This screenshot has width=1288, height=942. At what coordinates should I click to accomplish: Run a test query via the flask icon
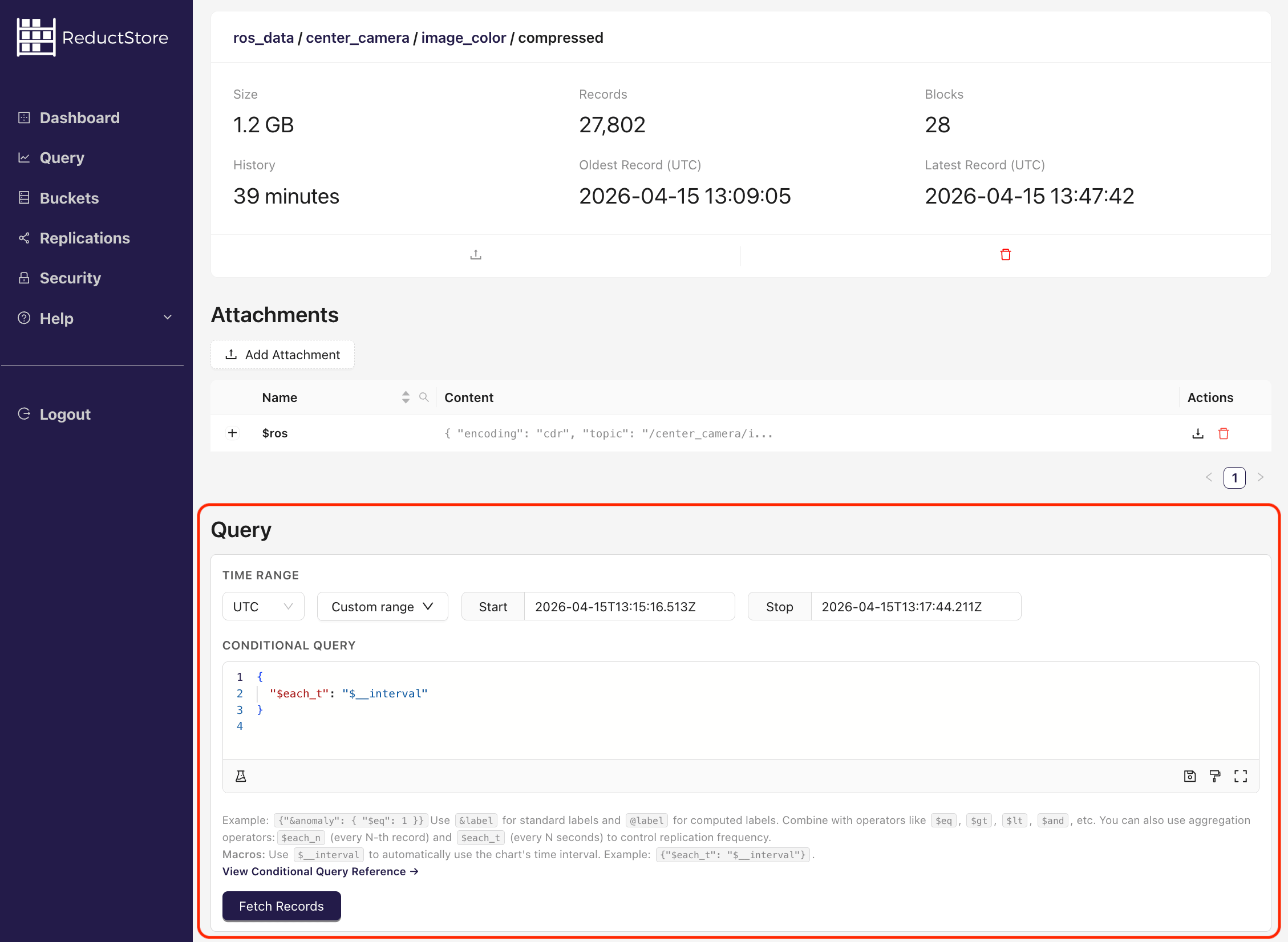point(241,775)
